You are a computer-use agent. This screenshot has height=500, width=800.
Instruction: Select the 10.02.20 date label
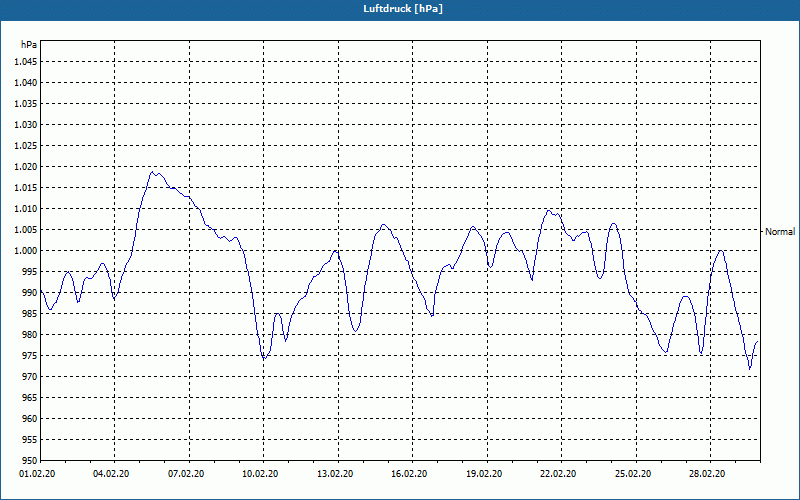pos(260,474)
